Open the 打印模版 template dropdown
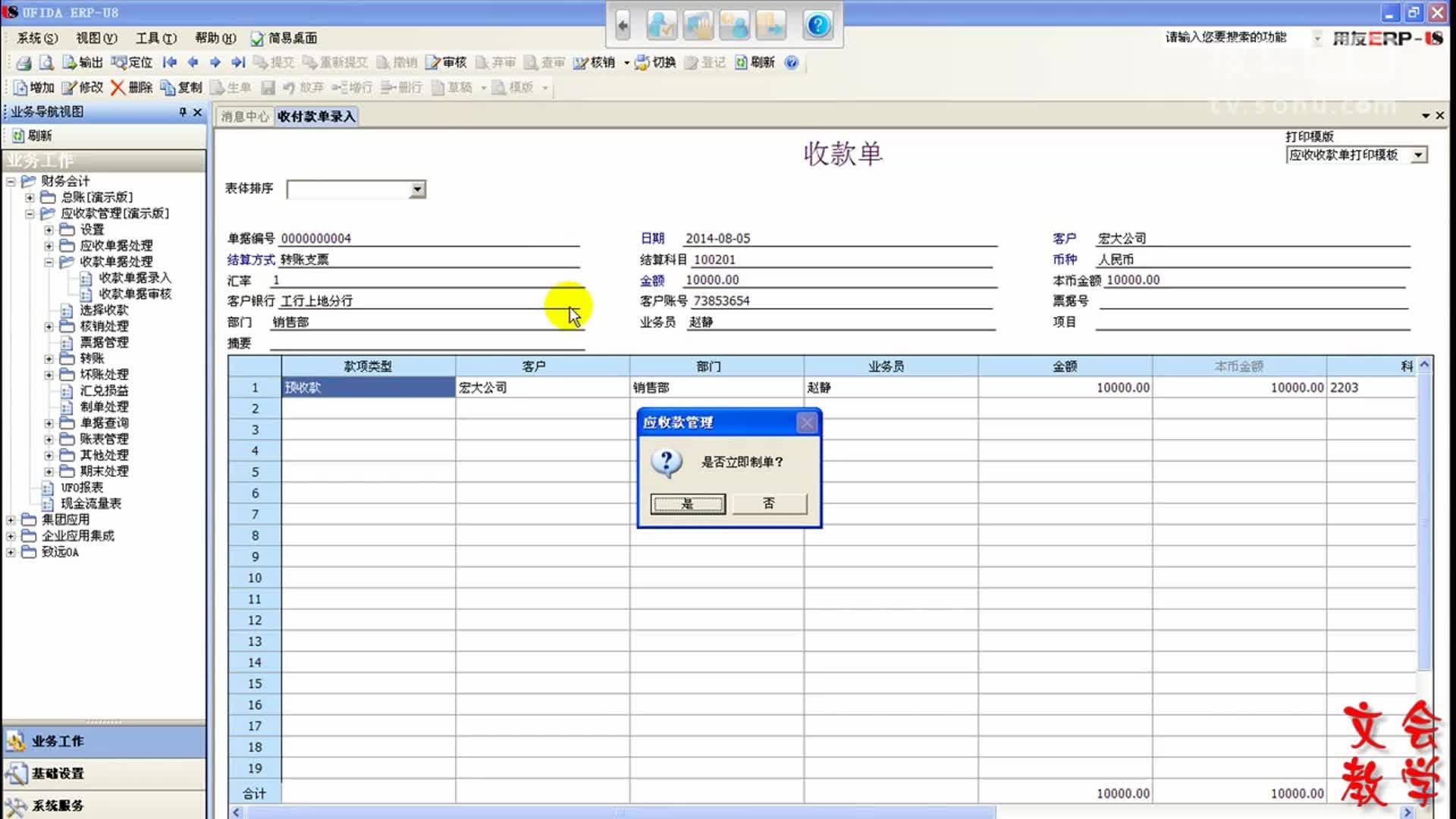The width and height of the screenshot is (1456, 819). click(1418, 155)
